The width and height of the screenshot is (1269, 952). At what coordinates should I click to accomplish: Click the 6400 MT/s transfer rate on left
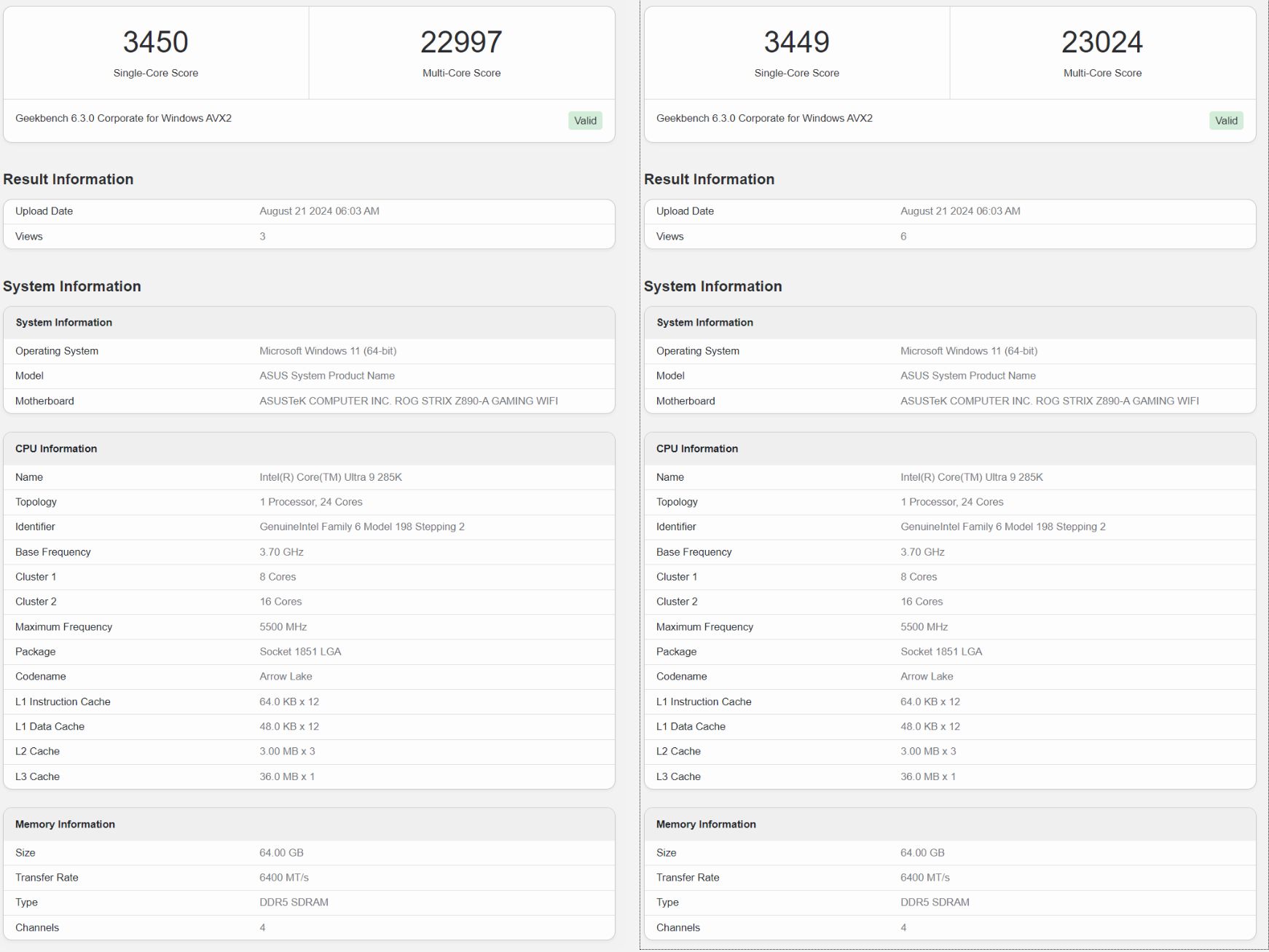tap(284, 878)
